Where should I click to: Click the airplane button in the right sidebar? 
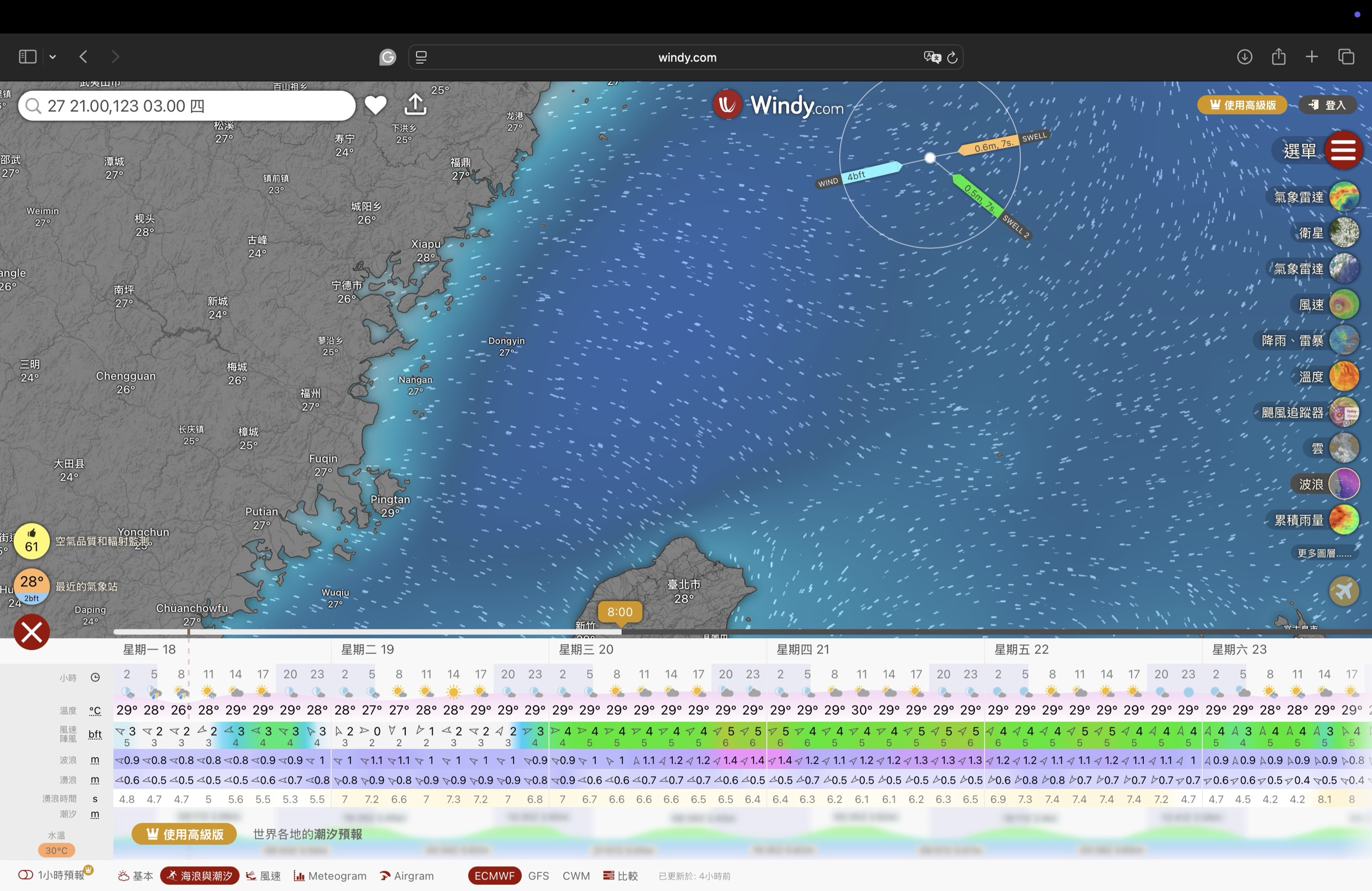coord(1343,591)
